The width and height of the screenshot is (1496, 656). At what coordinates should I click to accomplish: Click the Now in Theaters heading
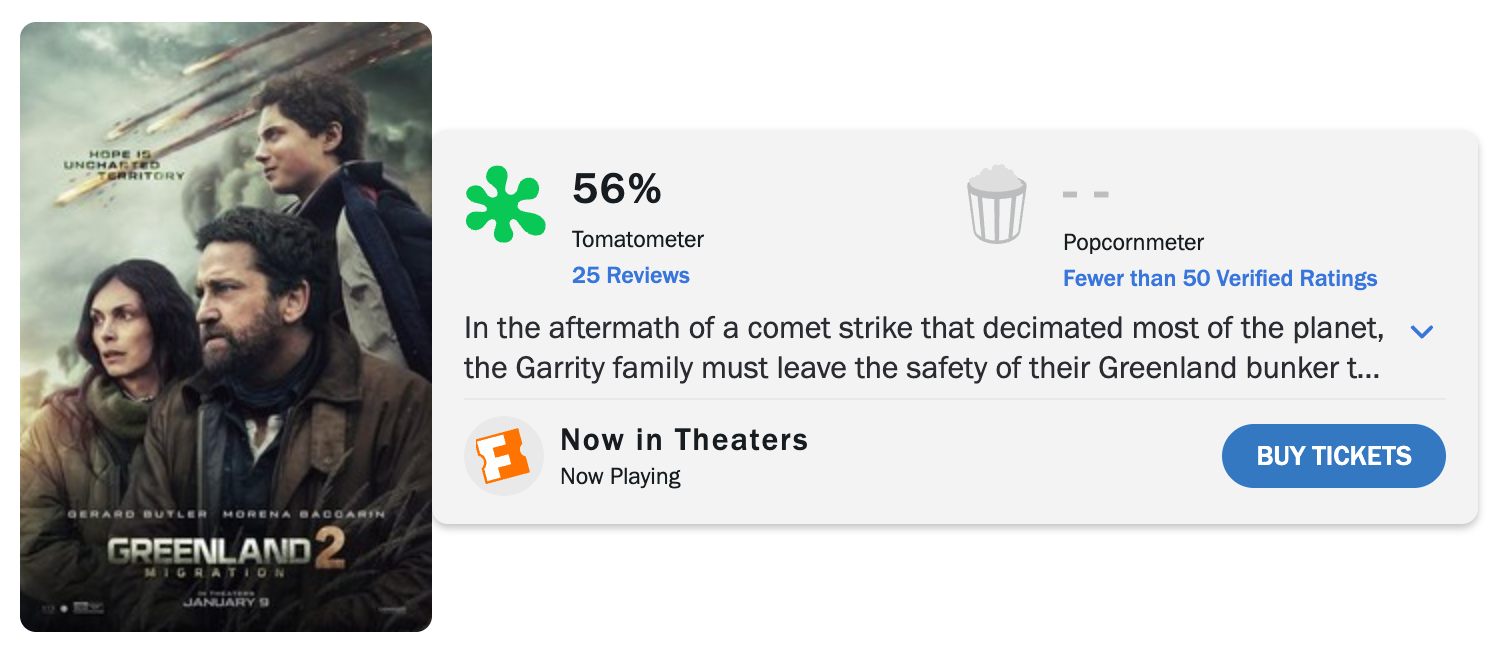pyautogui.click(x=684, y=439)
